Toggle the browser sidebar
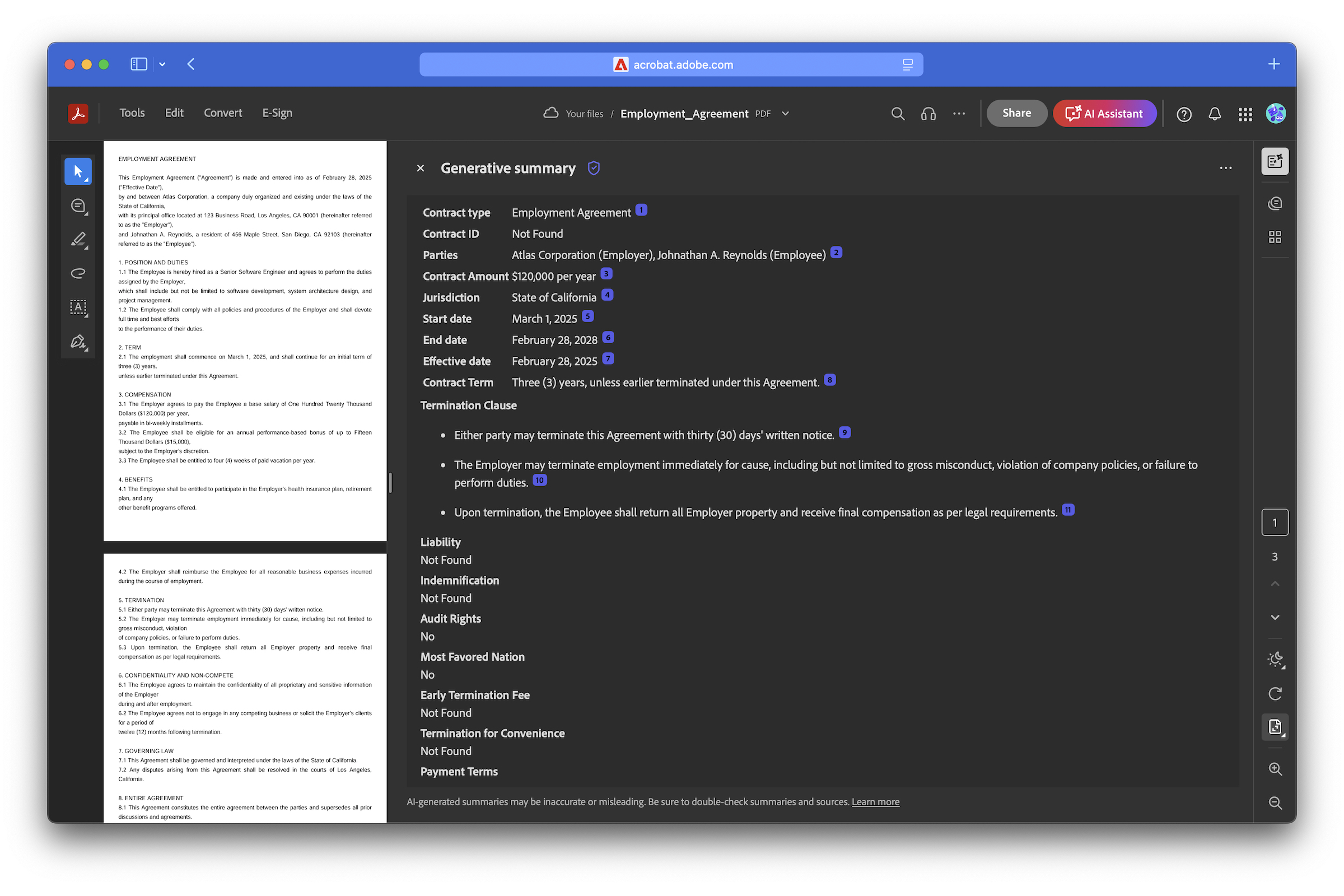1344x896 pixels. [138, 64]
